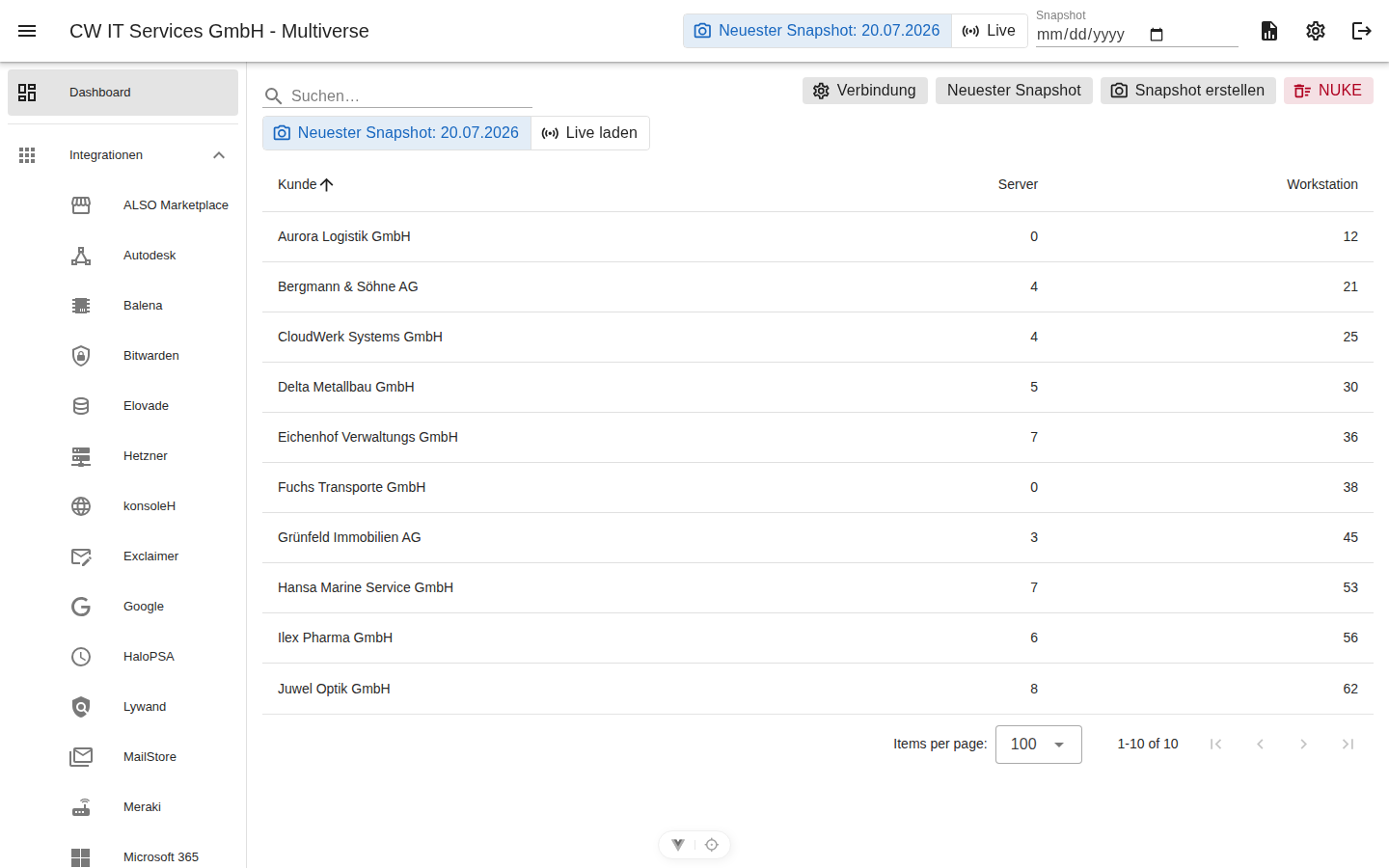Click the red NUKE button

pos(1328,91)
